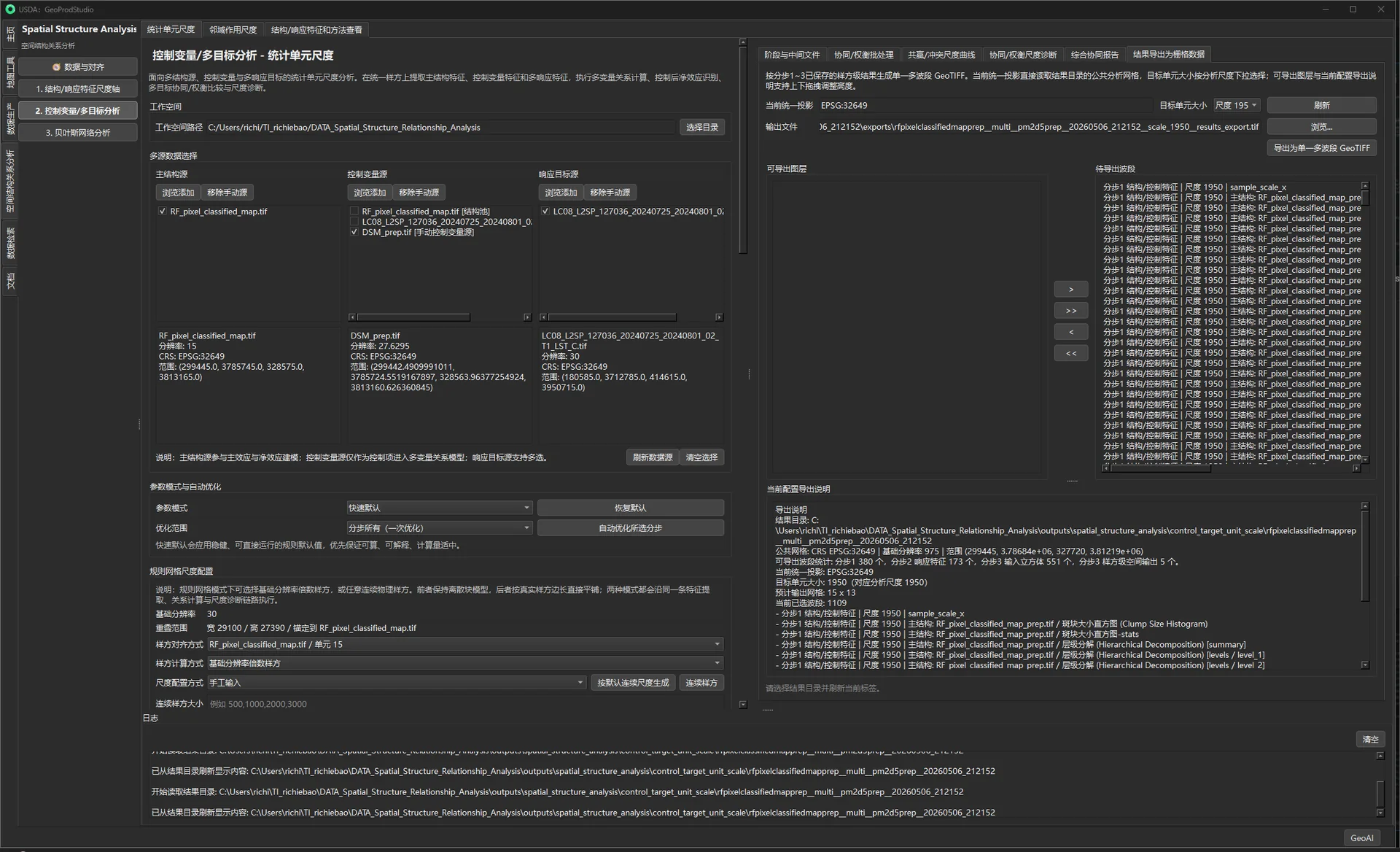Click the single left arrow (<) remove button
Image resolution: width=1400 pixels, height=852 pixels.
pos(1070,332)
